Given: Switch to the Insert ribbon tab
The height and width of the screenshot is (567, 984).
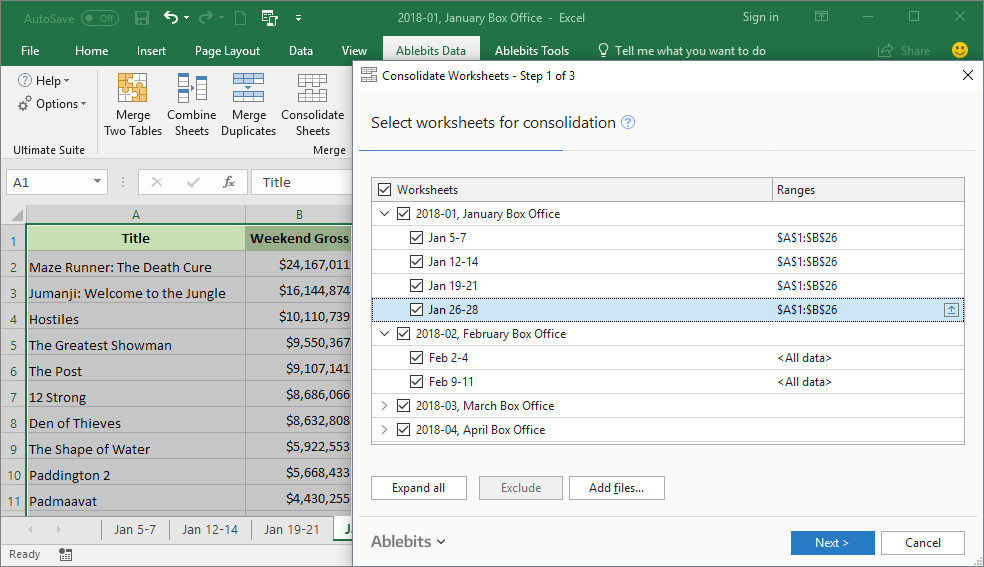Looking at the screenshot, I should tap(151, 51).
